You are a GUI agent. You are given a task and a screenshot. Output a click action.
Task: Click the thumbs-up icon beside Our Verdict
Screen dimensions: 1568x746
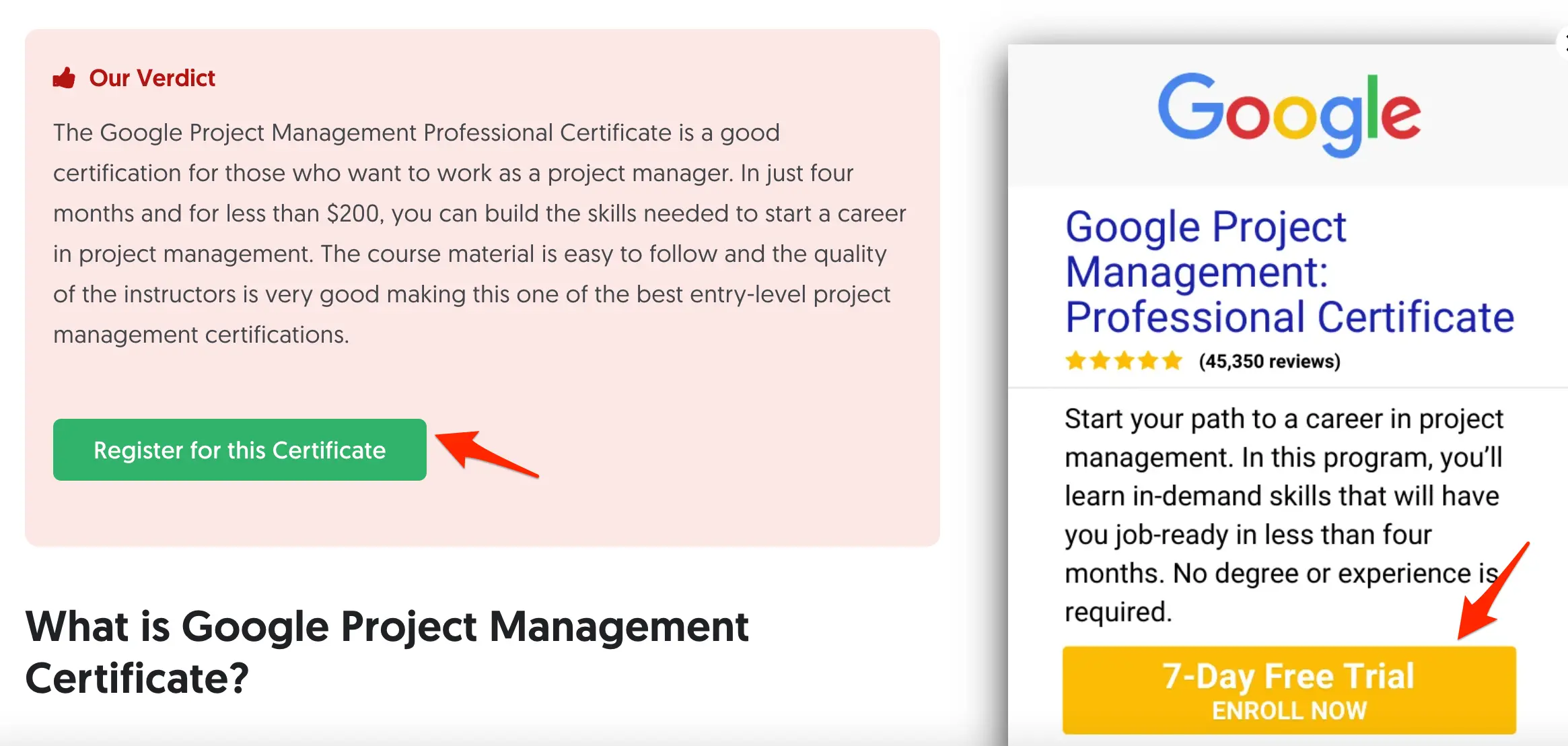tap(65, 78)
